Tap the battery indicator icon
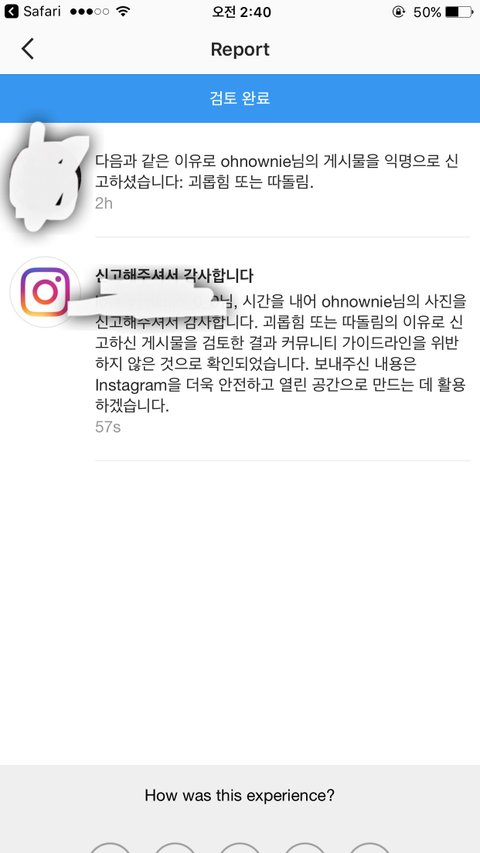This screenshot has width=480, height=853. [459, 12]
